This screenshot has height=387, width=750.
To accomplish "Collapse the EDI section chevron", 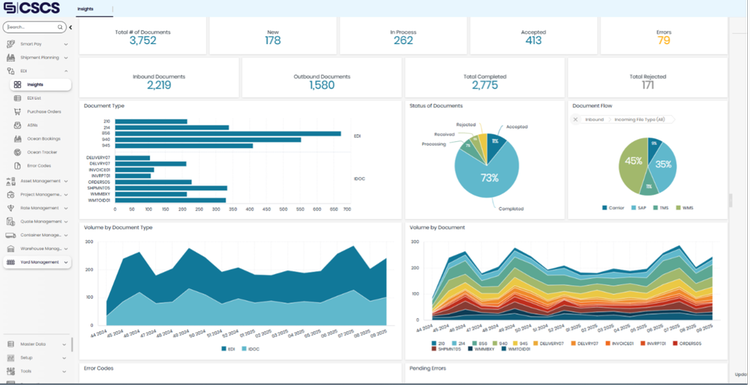I will (x=66, y=71).
